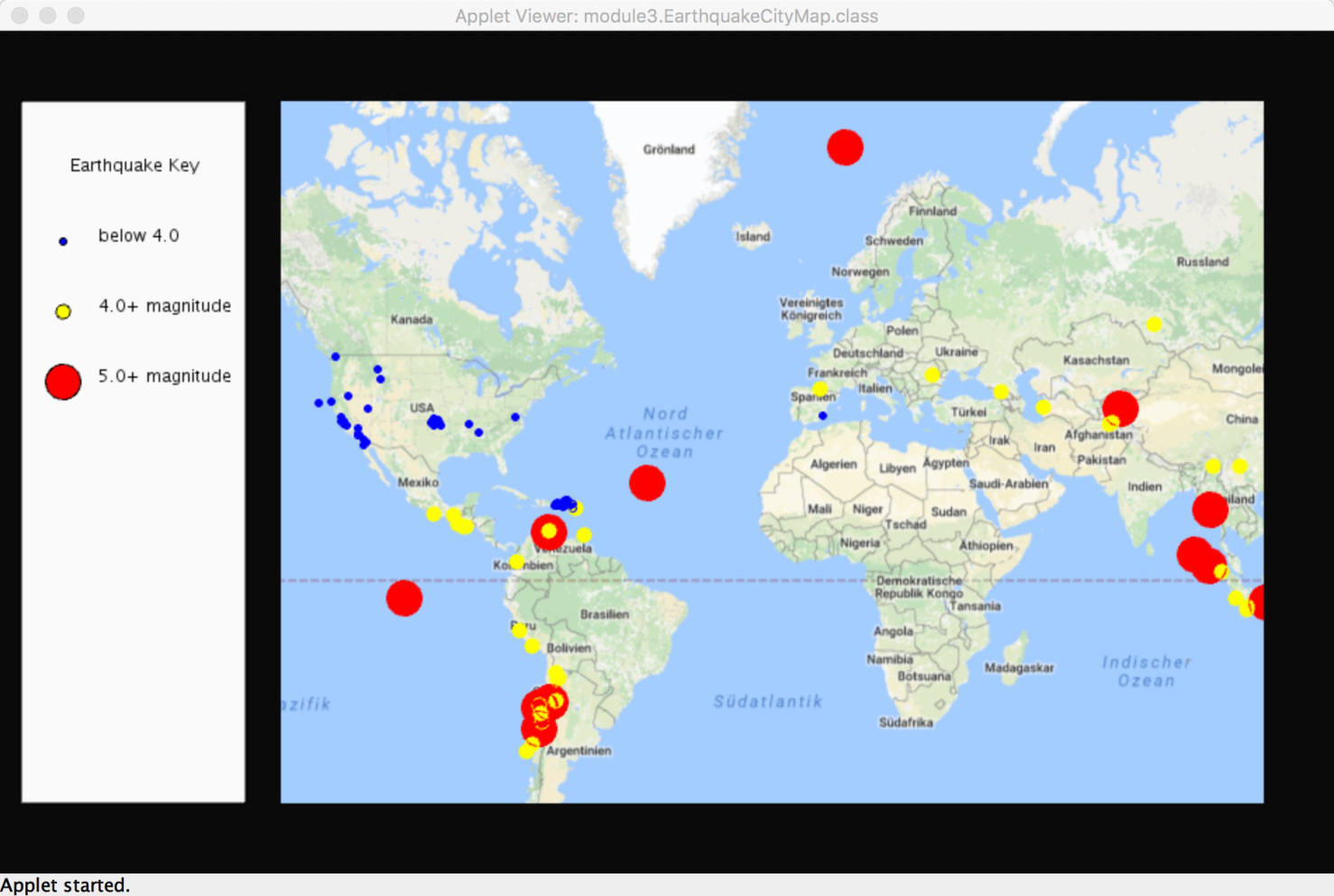The height and width of the screenshot is (896, 1334).
Task: Click the blue marker south of Spain
Action: coord(822,416)
